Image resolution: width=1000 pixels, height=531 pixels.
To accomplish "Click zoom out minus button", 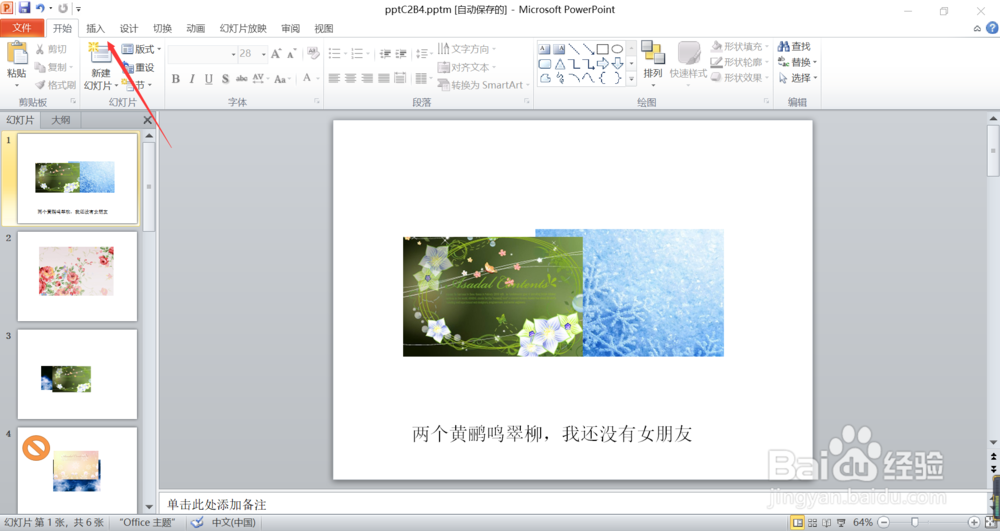I will pos(883,523).
